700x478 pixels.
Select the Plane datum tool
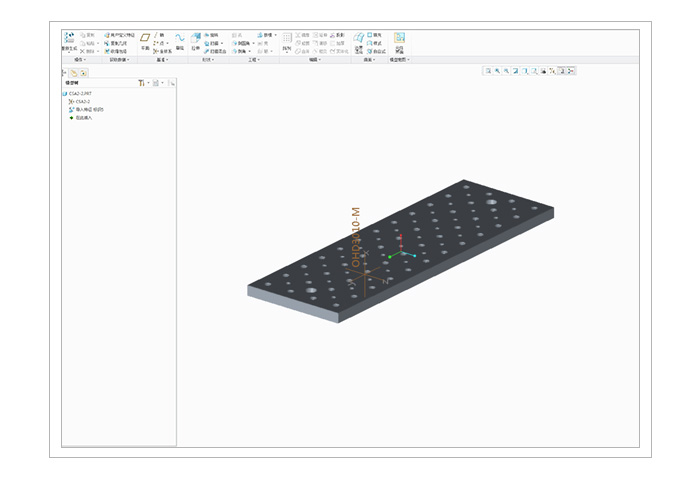click(145, 40)
